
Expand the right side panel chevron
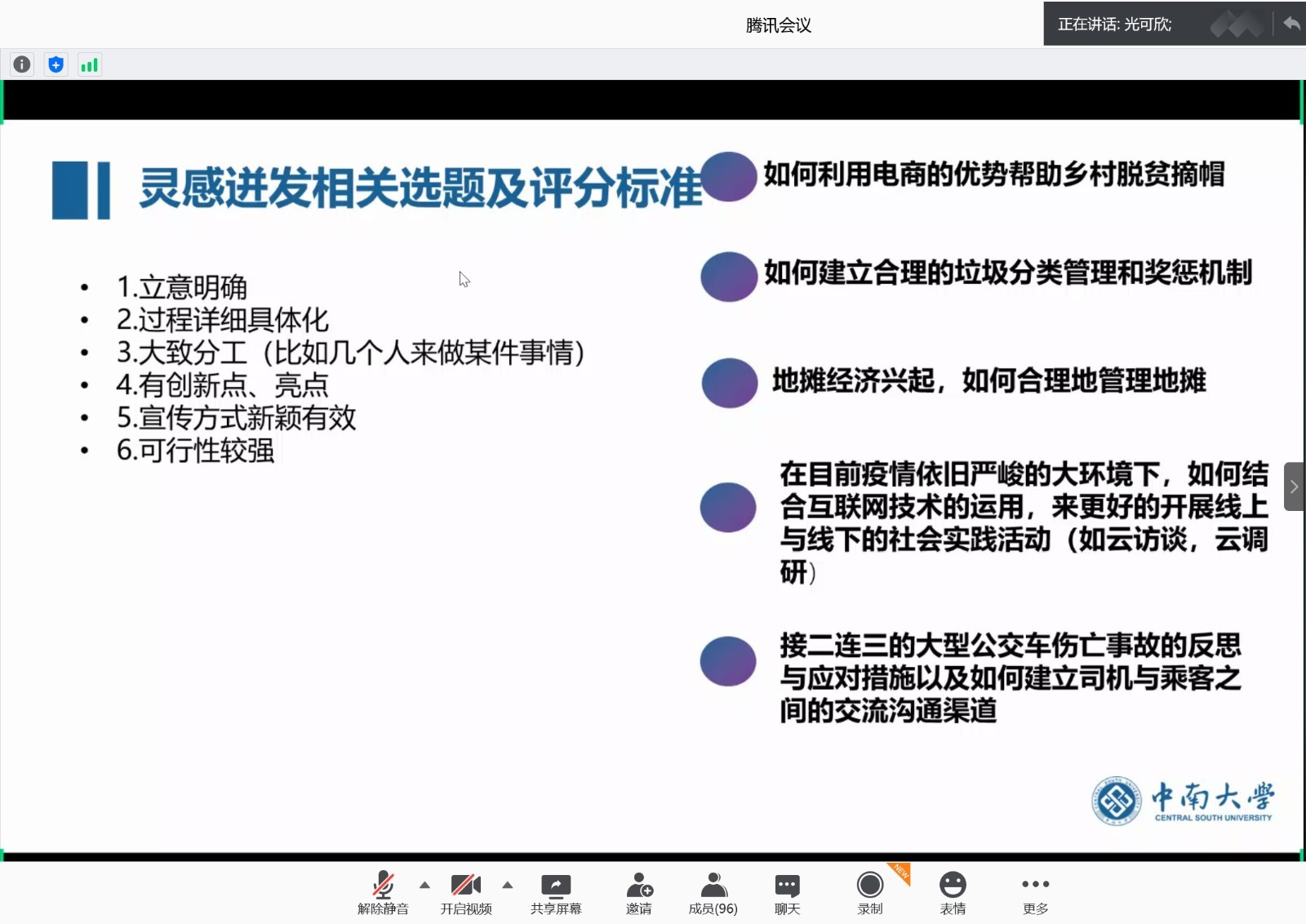pyautogui.click(x=1294, y=486)
